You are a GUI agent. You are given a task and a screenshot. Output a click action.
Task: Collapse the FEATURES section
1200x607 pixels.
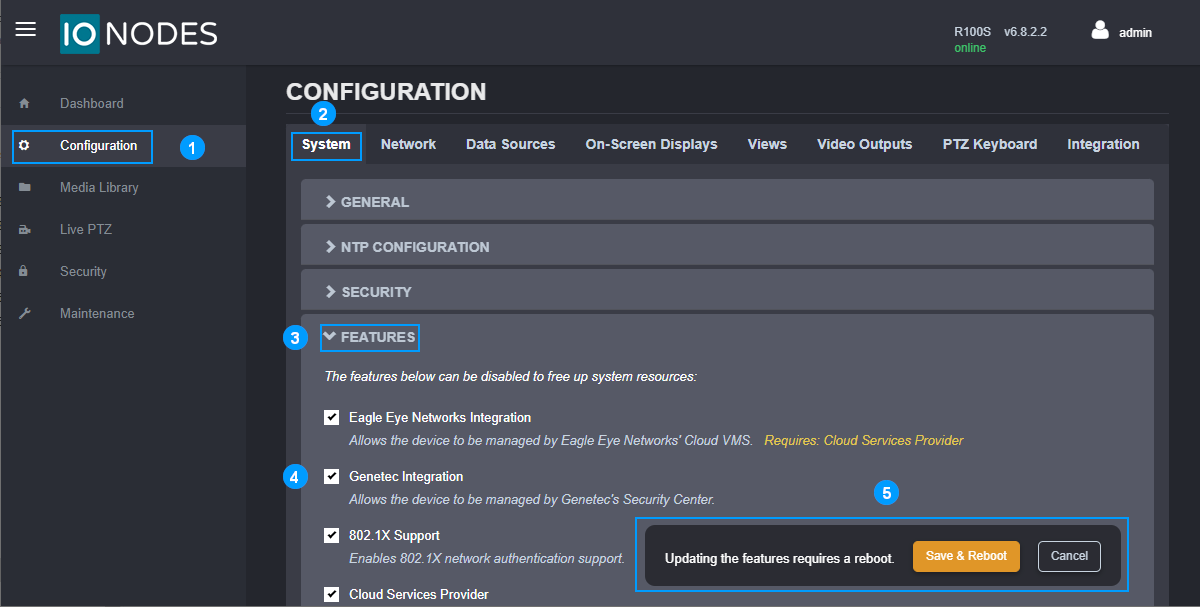click(369, 337)
